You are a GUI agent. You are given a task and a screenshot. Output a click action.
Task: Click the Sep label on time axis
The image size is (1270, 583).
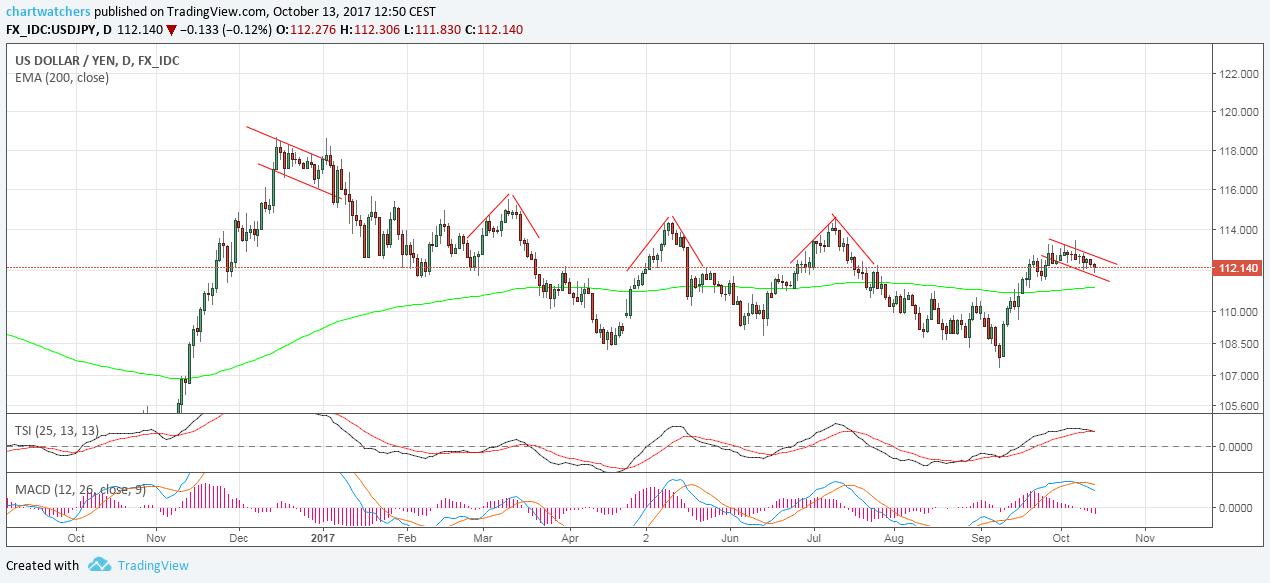[982, 537]
